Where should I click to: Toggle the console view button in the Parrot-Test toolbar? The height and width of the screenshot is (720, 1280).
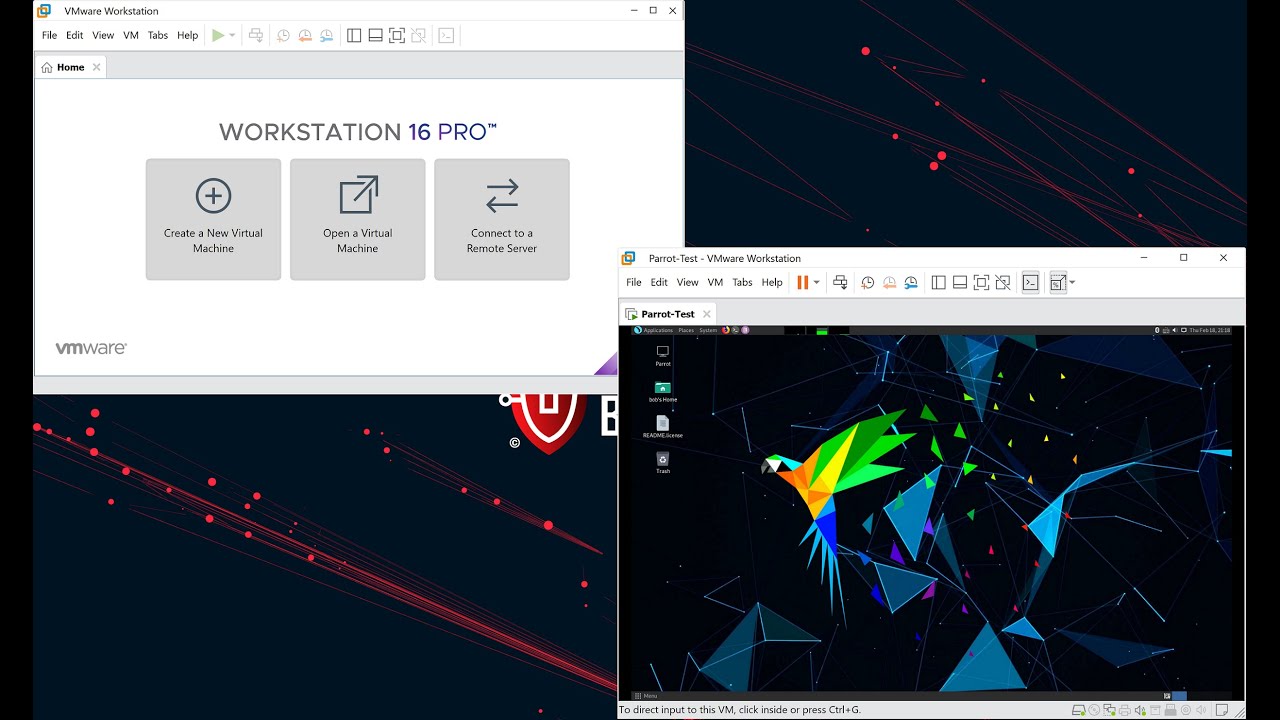1030,283
